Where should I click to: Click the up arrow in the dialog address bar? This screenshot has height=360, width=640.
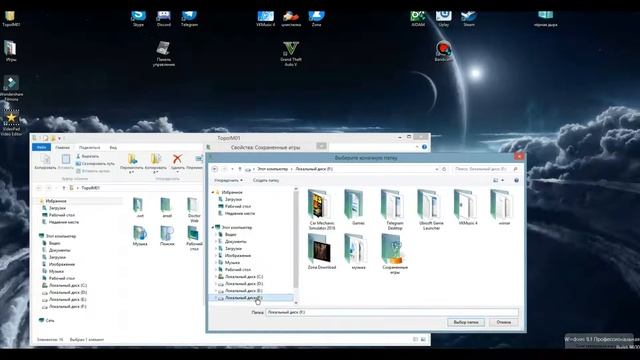click(240, 169)
